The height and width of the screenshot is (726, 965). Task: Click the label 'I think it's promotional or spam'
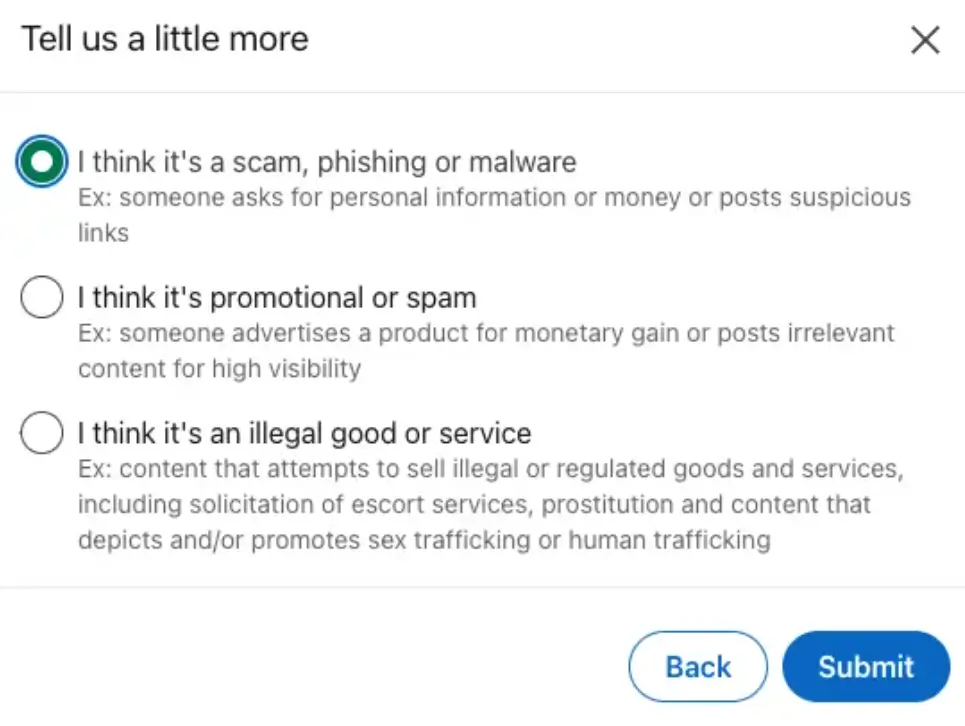point(277,297)
